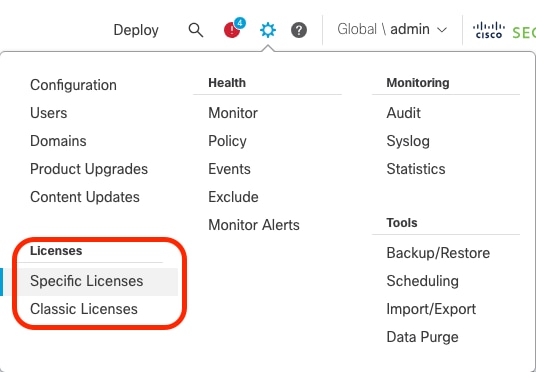Select Health Policy entry
This screenshot has height=372, width=536.
point(227,141)
